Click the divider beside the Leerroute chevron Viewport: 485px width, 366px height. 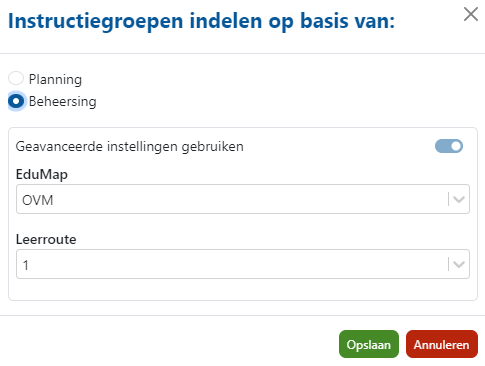pyautogui.click(x=448, y=264)
